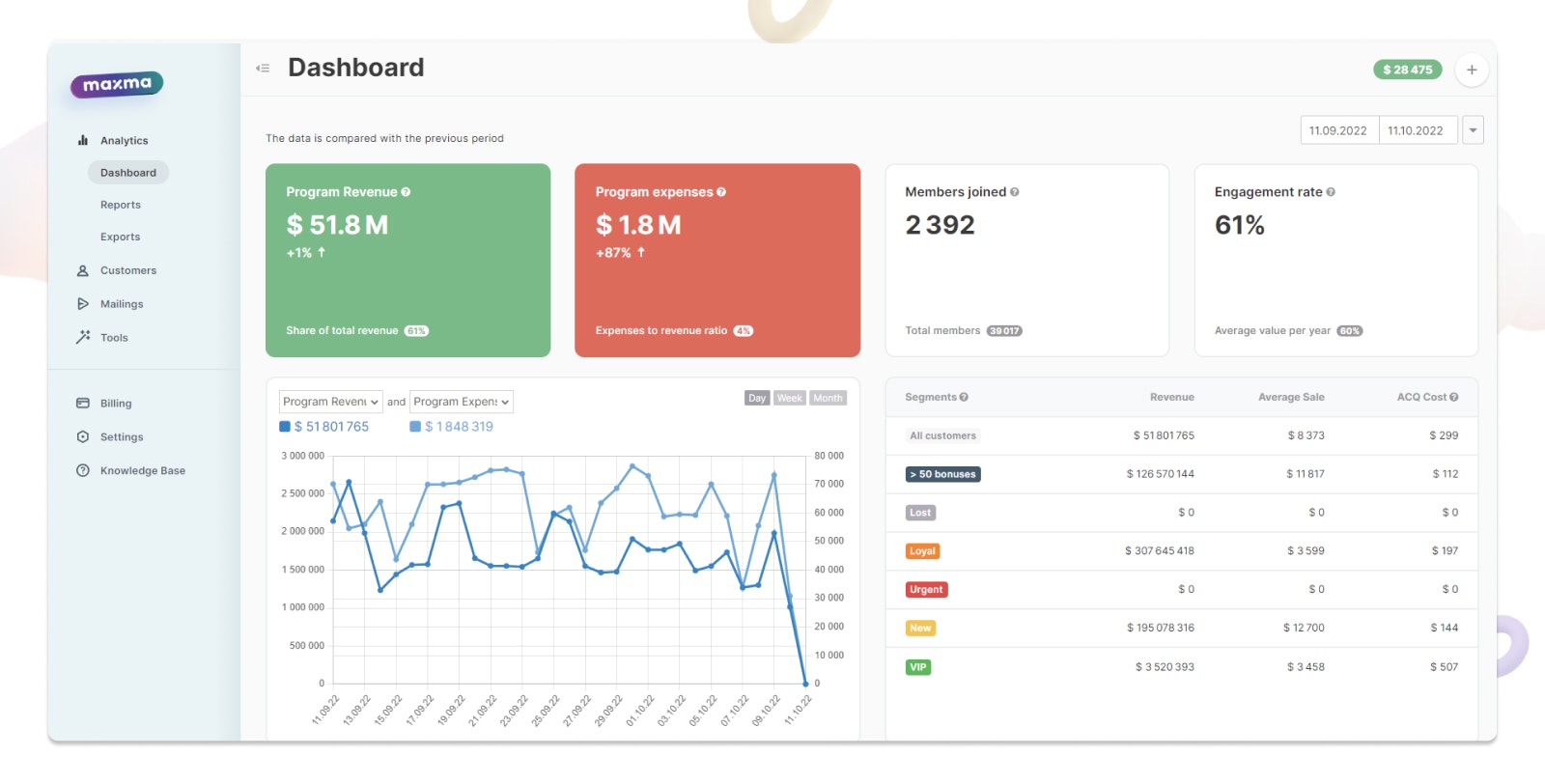This screenshot has width=1545, height=784.
Task: Open Knowledge Base question-mark icon
Action: click(x=83, y=471)
